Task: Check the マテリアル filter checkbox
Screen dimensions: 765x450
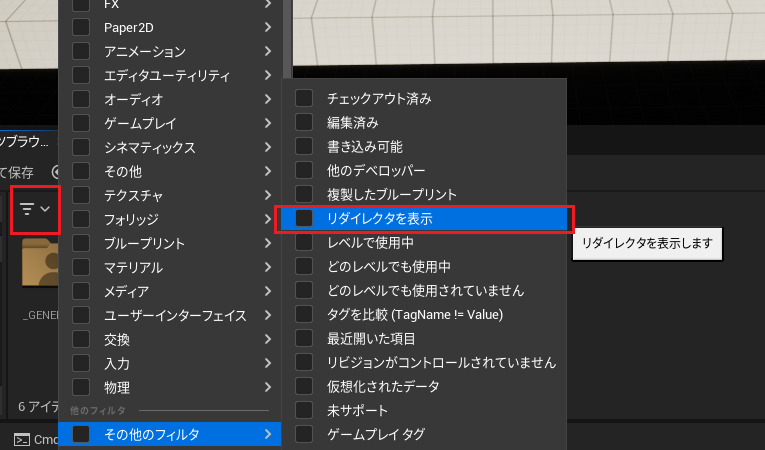Action: tap(81, 267)
